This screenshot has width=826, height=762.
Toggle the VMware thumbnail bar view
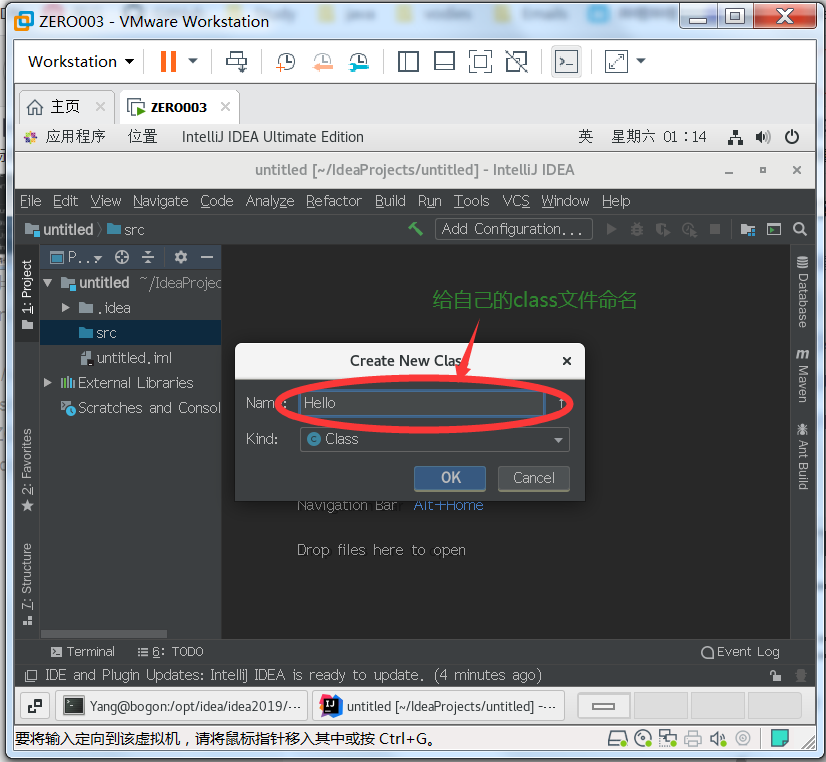tap(444, 61)
